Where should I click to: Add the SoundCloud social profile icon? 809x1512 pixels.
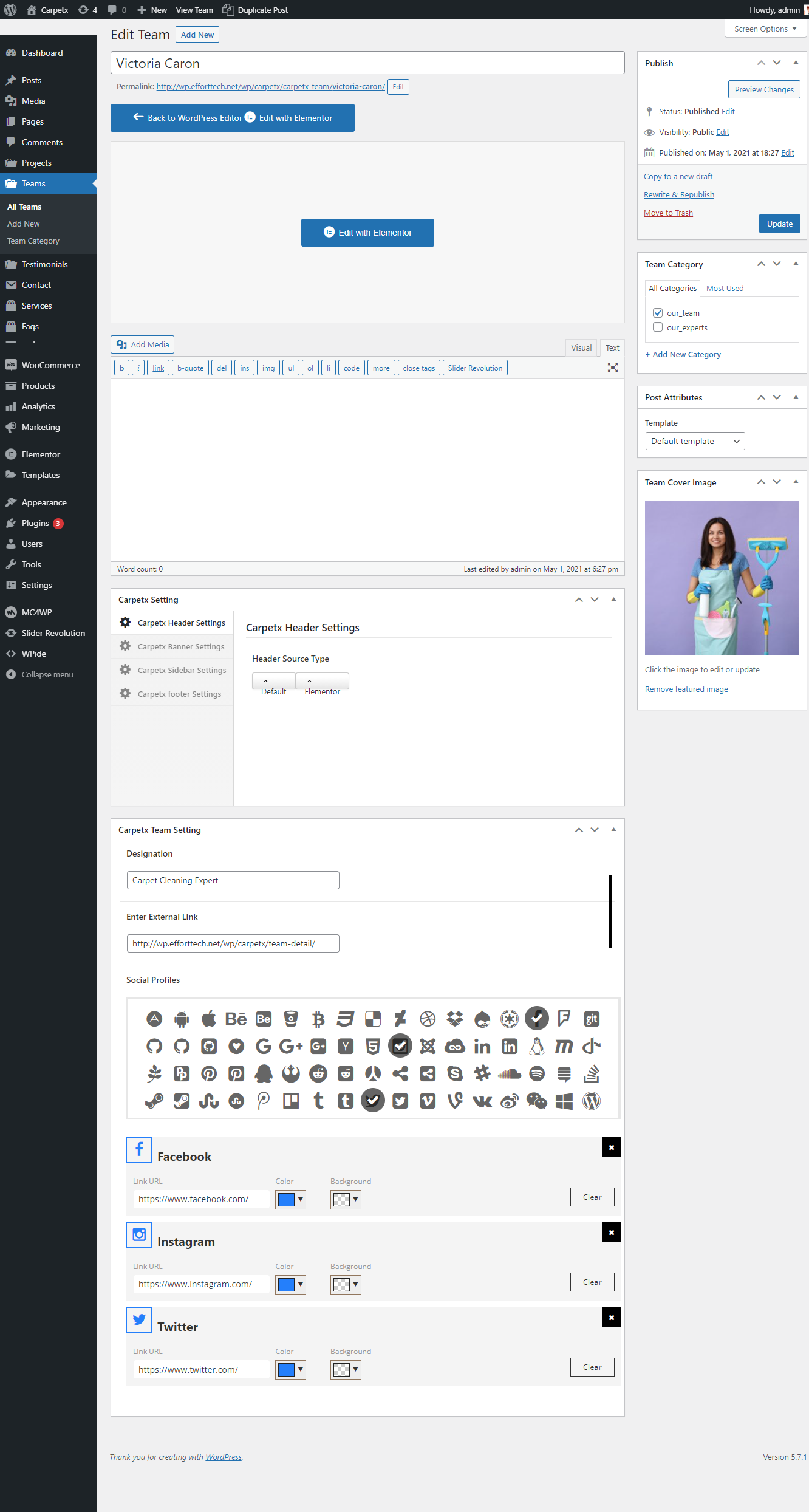[x=510, y=1073]
